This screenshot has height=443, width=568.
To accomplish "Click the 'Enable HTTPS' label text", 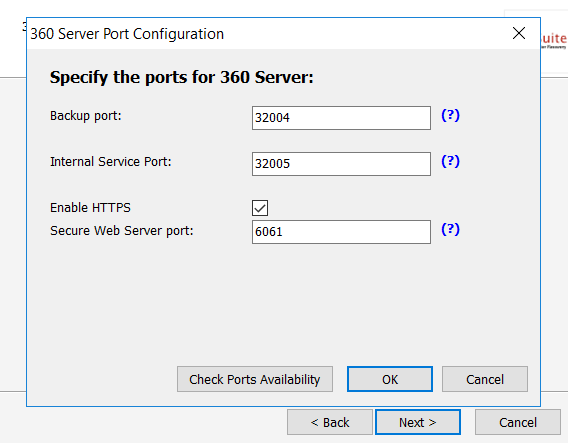I will coord(90,208).
